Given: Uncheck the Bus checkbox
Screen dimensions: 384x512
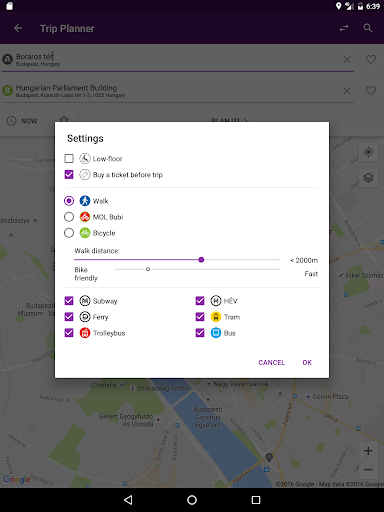Looking at the screenshot, I should click(x=200, y=333).
